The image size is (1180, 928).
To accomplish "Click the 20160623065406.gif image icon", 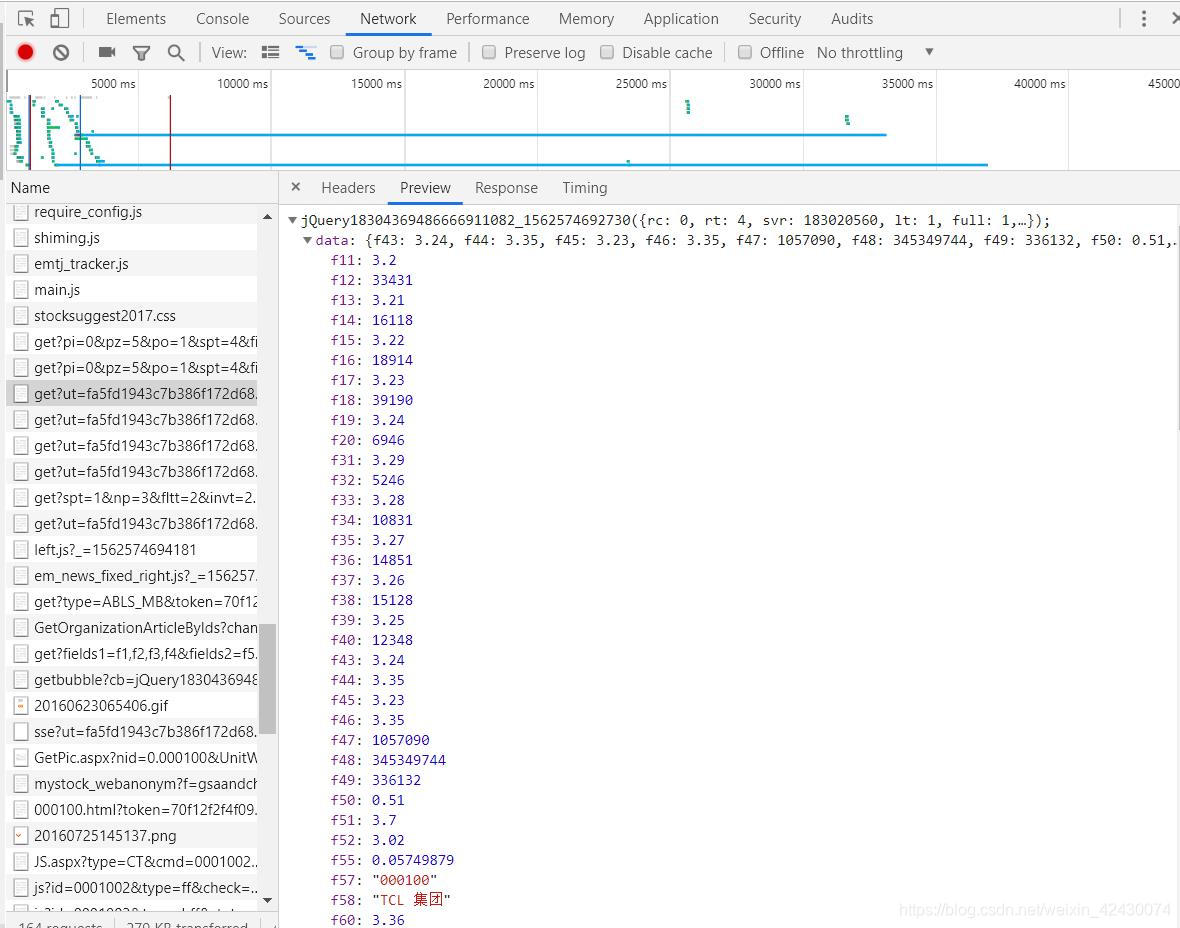I will pyautogui.click(x=21, y=706).
